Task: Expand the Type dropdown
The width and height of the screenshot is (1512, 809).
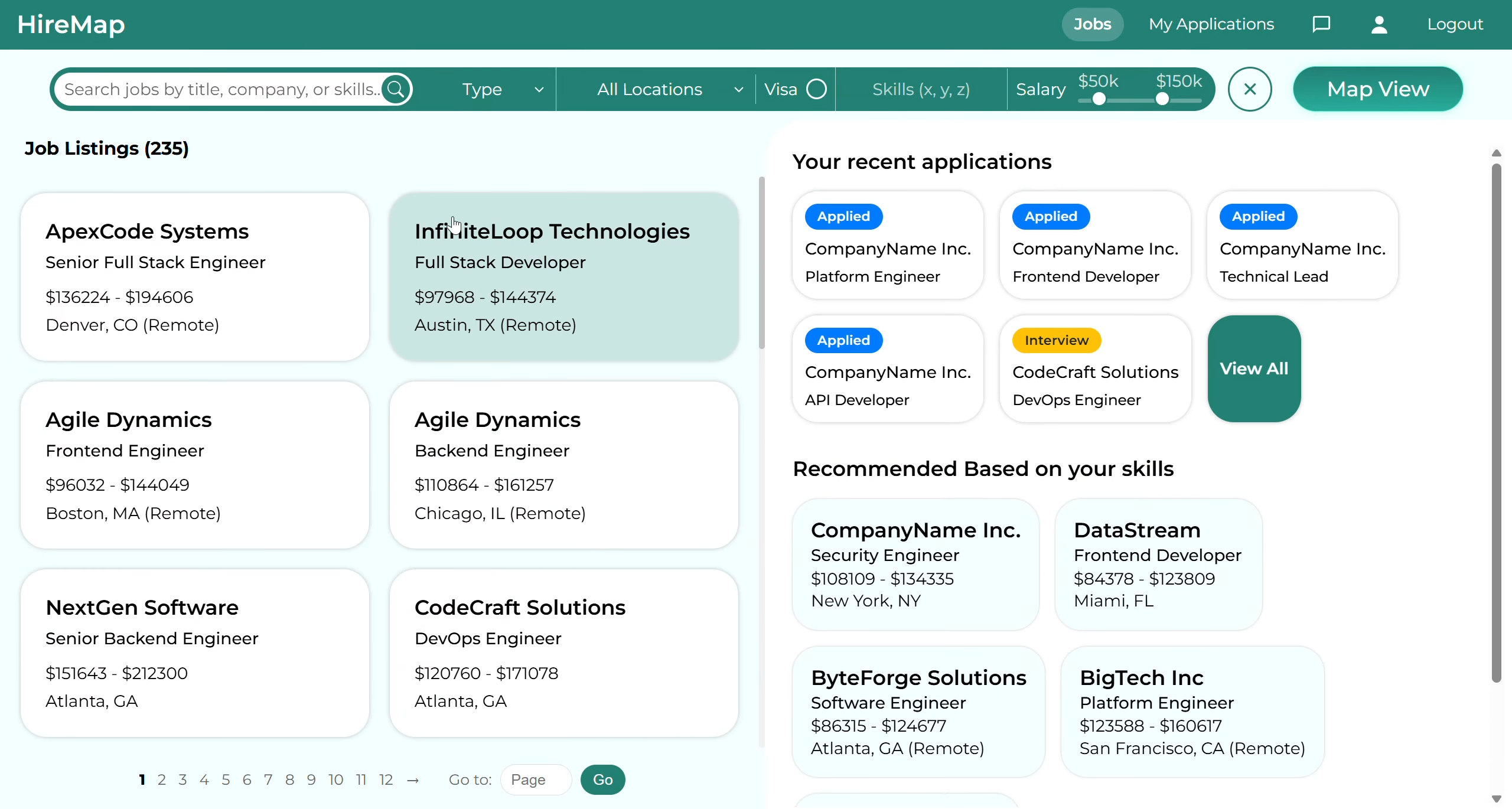Action: 502,89
